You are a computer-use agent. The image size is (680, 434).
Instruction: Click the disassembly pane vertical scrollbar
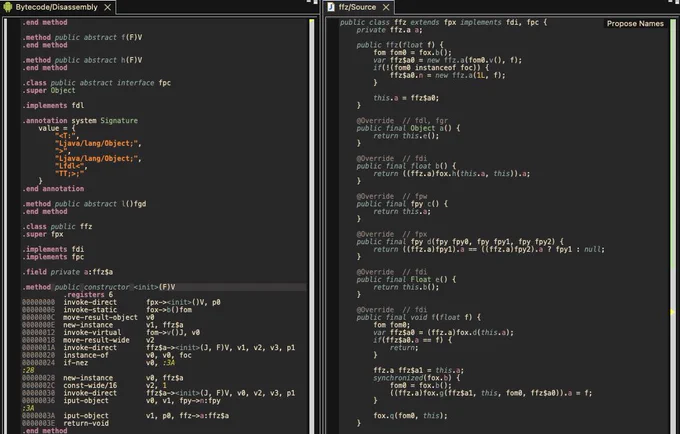coord(311,225)
